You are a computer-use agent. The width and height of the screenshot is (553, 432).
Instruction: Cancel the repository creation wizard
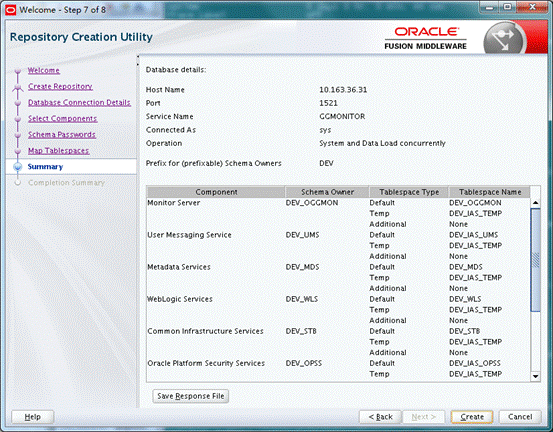520,417
